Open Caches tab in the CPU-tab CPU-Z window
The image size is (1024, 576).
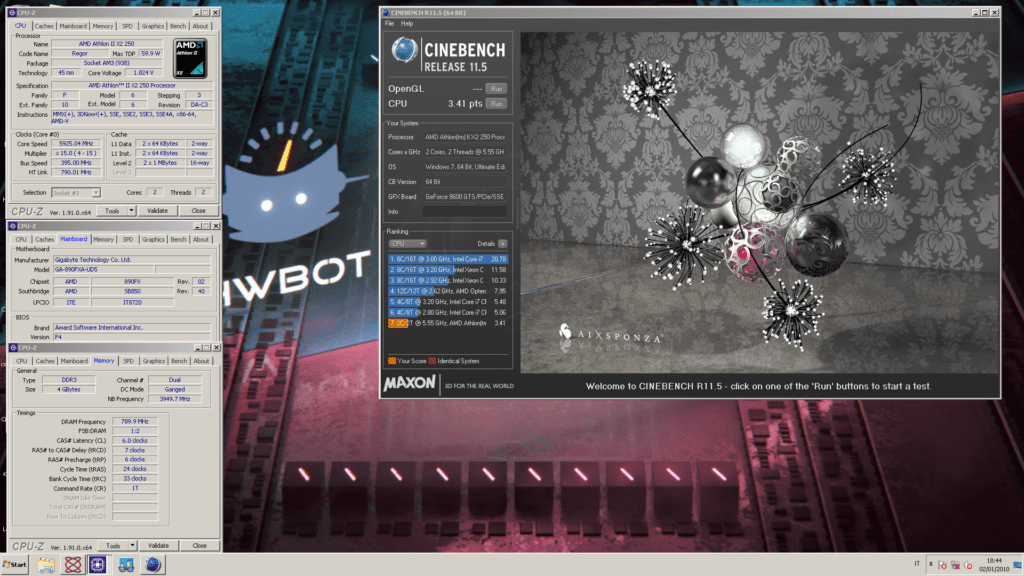(44, 26)
